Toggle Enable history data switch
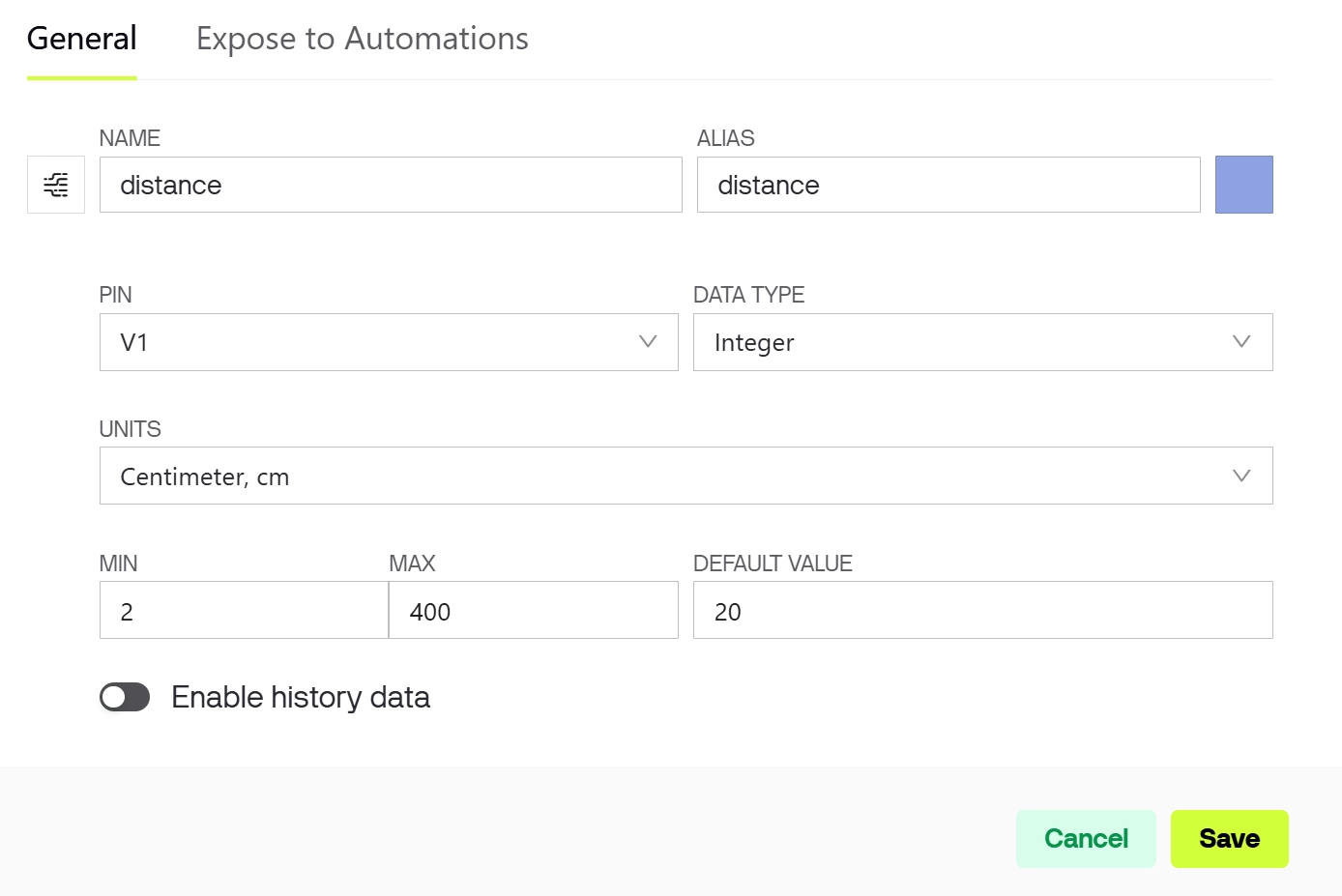Image resolution: width=1342 pixels, height=896 pixels. 125,697
